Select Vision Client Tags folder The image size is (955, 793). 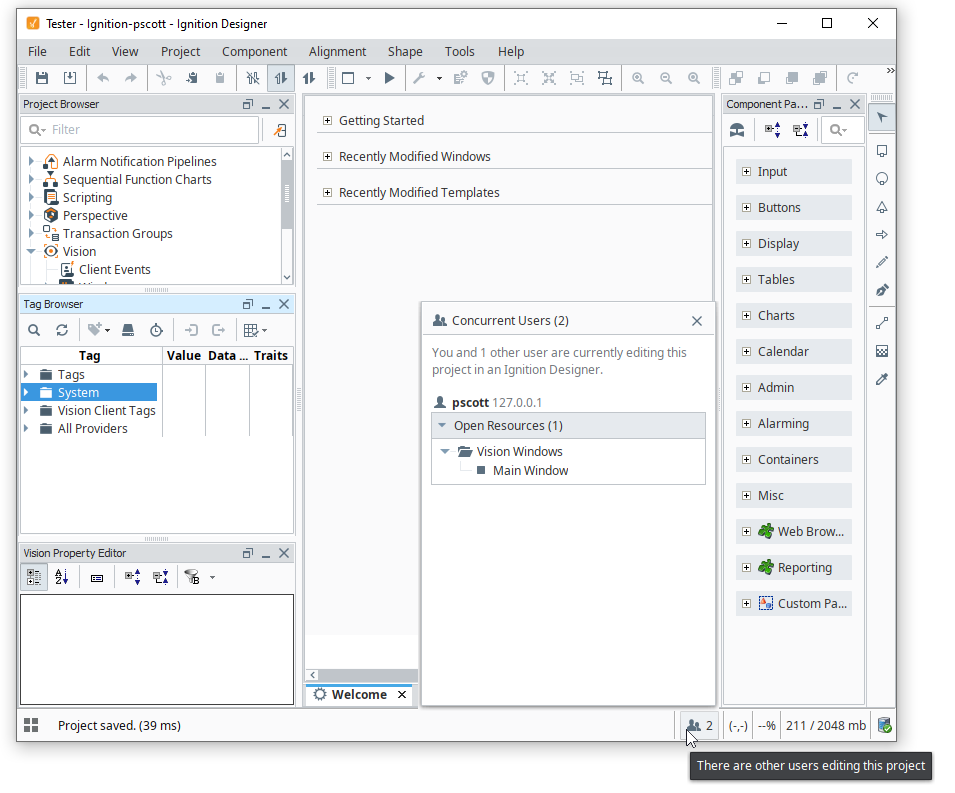[x=107, y=411]
